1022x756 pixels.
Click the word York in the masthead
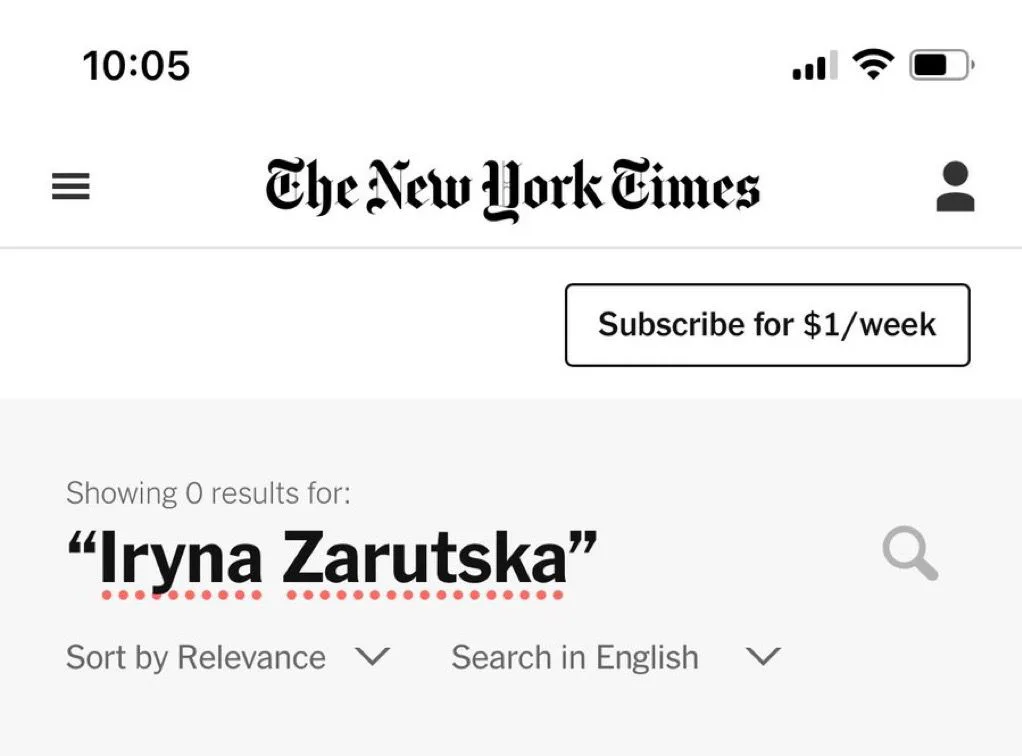pos(542,190)
